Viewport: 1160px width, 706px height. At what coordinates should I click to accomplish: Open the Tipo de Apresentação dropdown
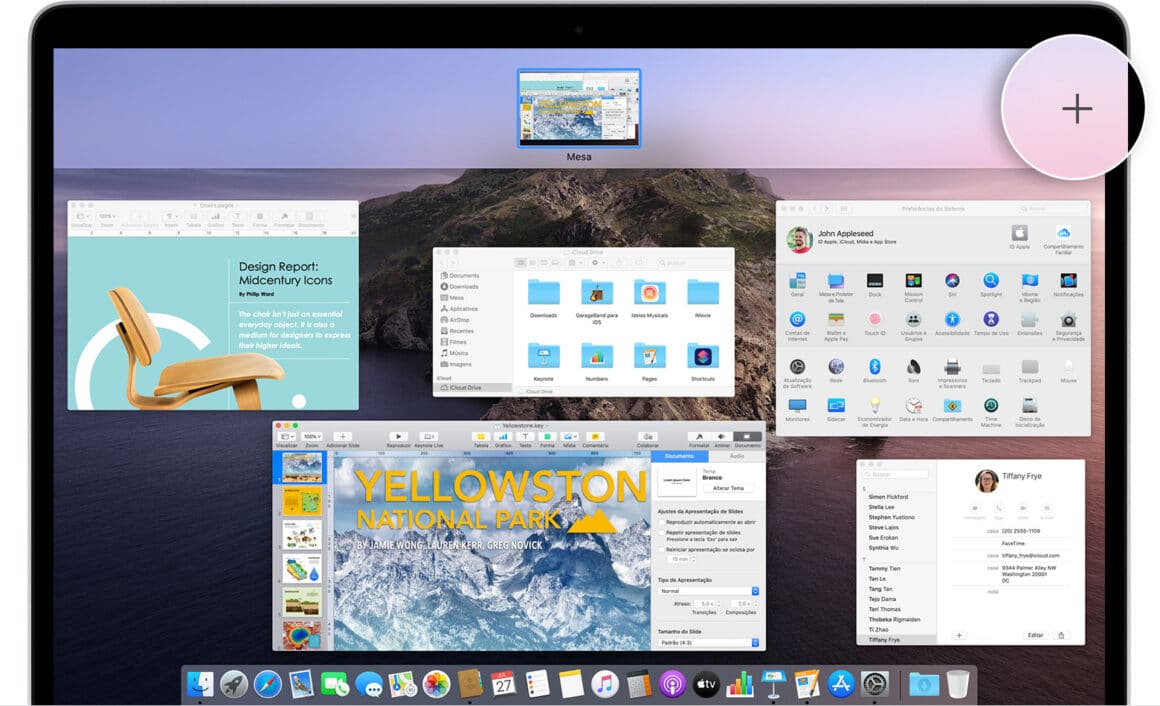(708, 591)
